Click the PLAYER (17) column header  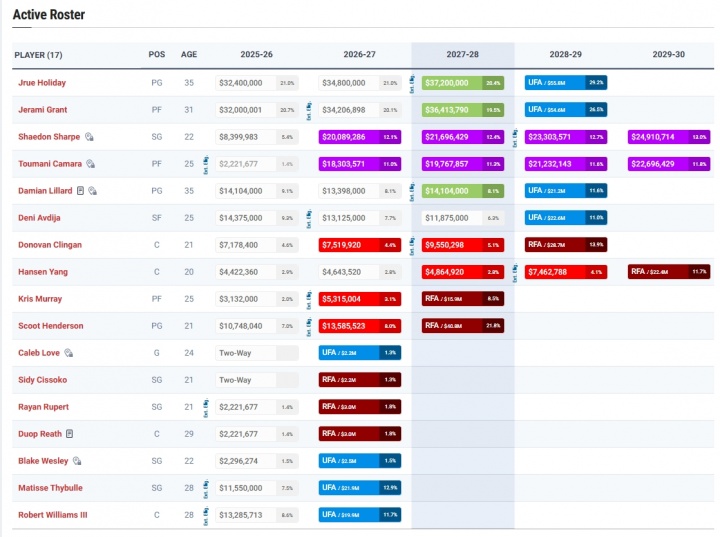pos(38,54)
